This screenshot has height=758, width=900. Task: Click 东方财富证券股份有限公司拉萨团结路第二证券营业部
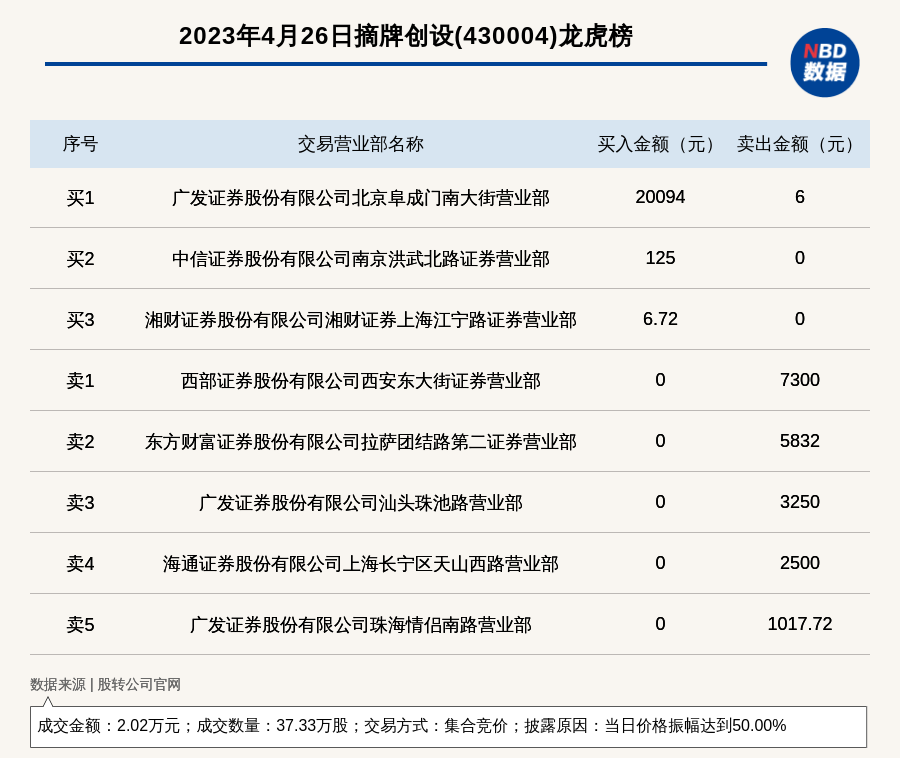[360, 442]
